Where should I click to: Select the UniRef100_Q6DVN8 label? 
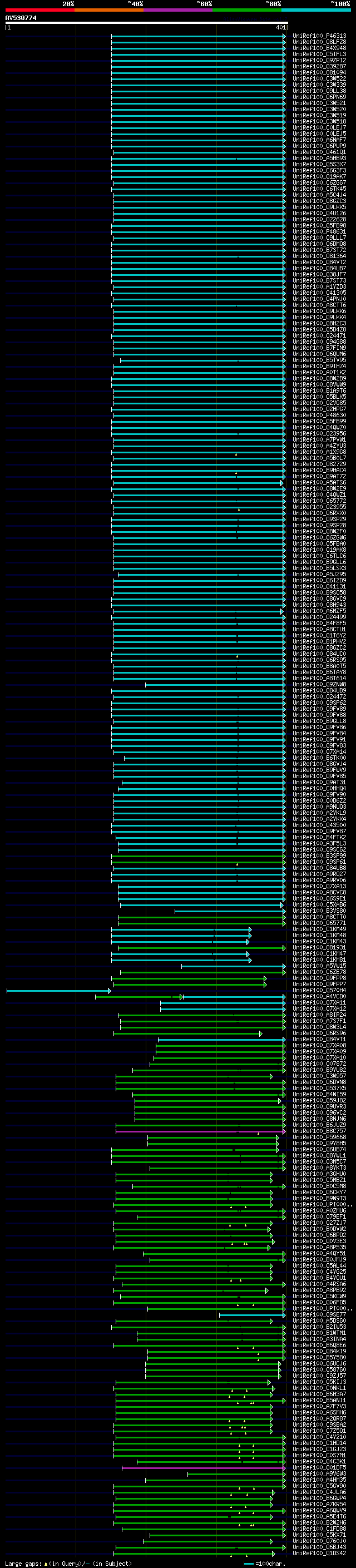pos(319,1082)
